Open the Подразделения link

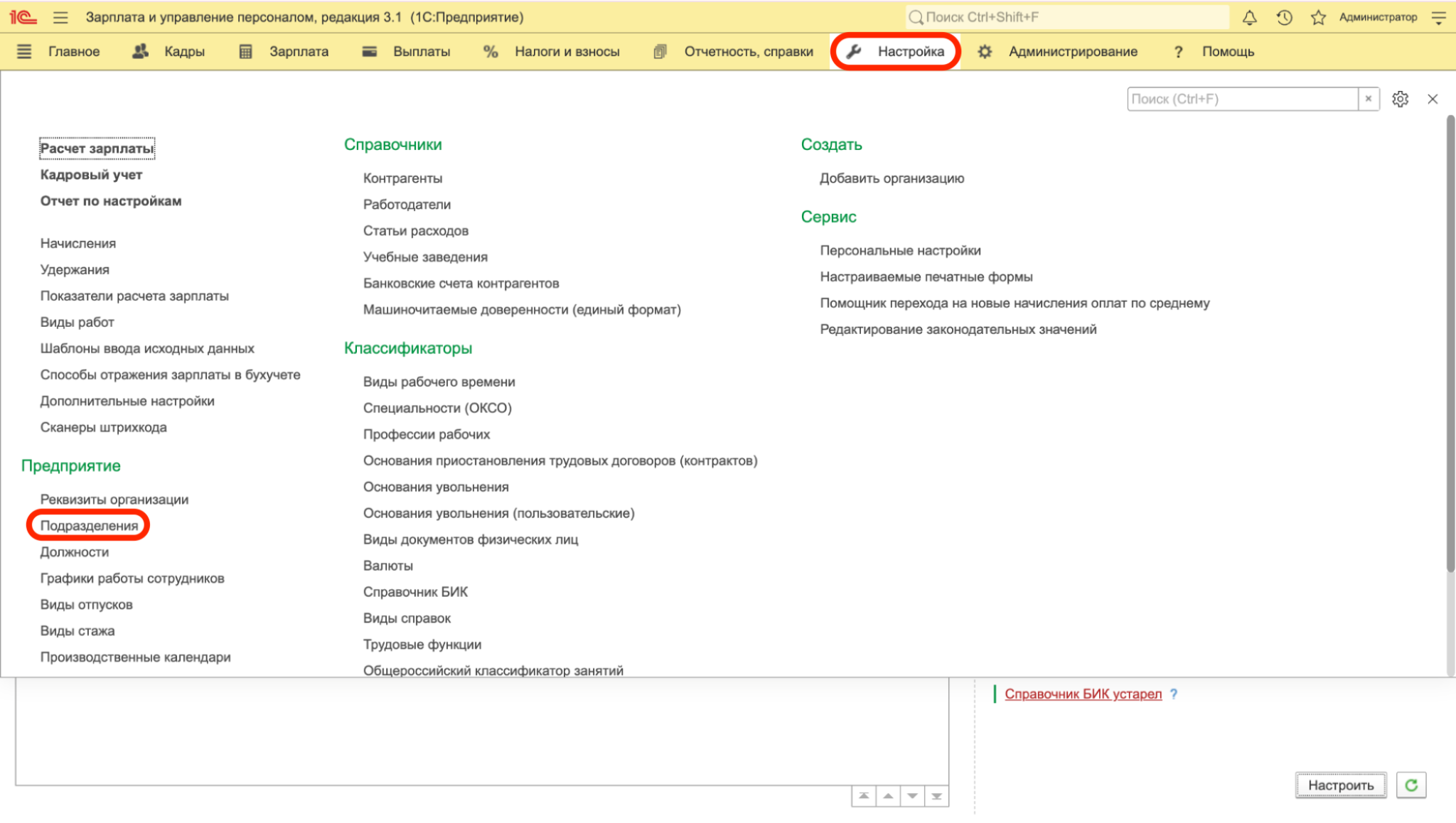pos(89,525)
